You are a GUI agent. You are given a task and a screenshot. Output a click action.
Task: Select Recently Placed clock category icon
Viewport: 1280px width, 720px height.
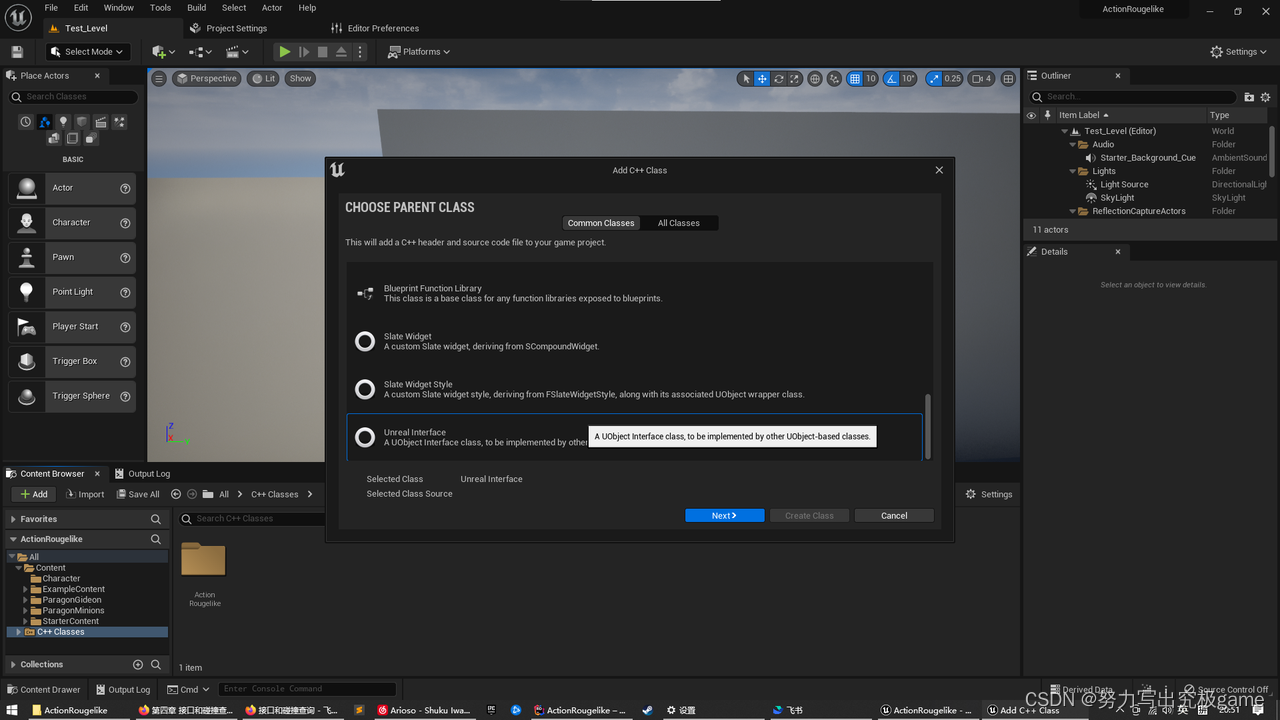pyautogui.click(x=26, y=122)
